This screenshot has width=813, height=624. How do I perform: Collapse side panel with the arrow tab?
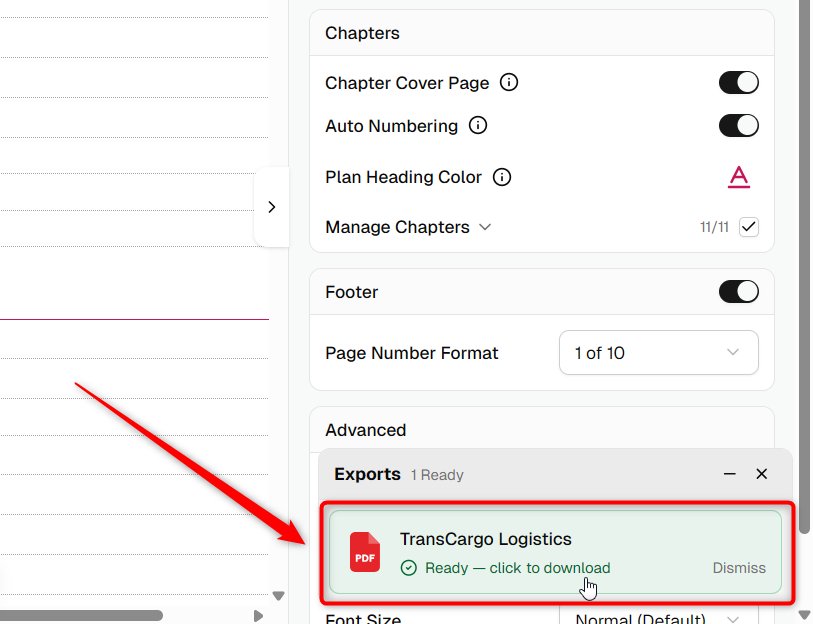point(272,207)
